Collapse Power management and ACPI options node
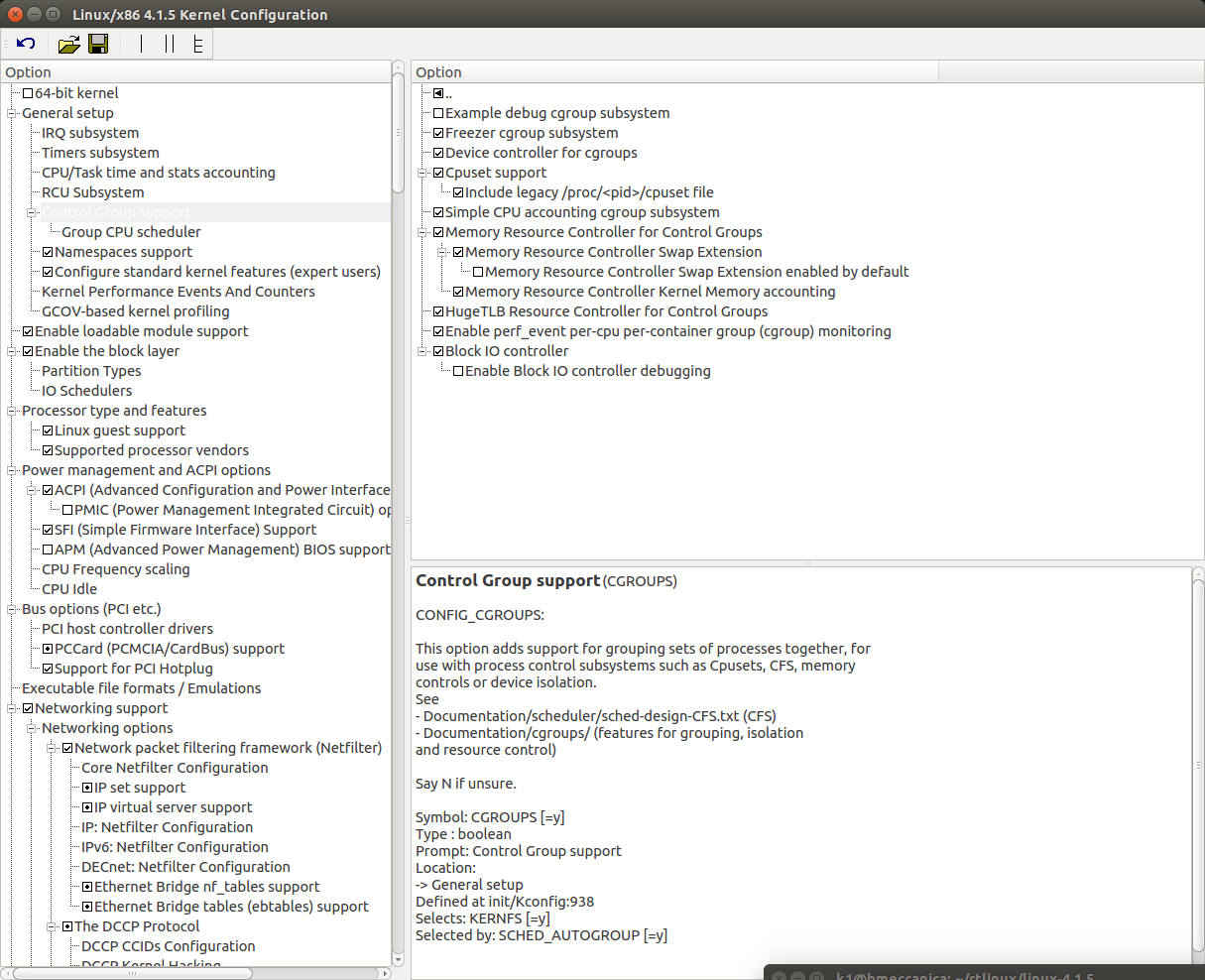Viewport: 1205px width, 980px height. pyautogui.click(x=13, y=470)
